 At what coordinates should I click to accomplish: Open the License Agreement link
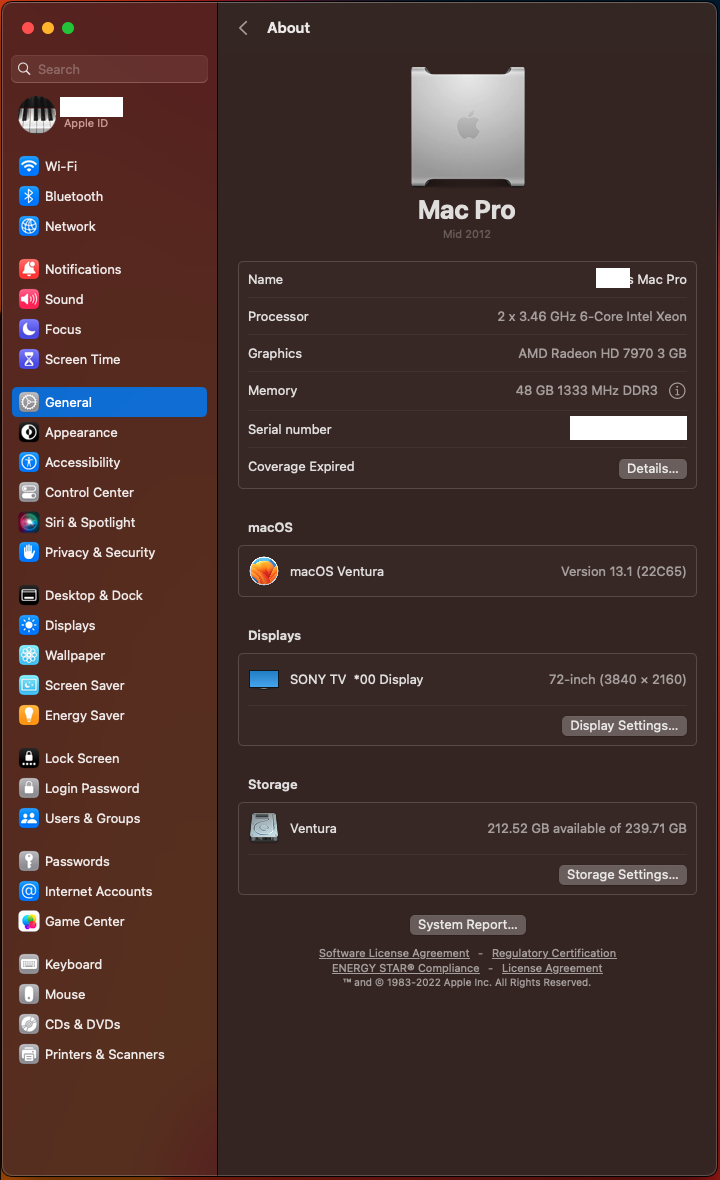[552, 969]
